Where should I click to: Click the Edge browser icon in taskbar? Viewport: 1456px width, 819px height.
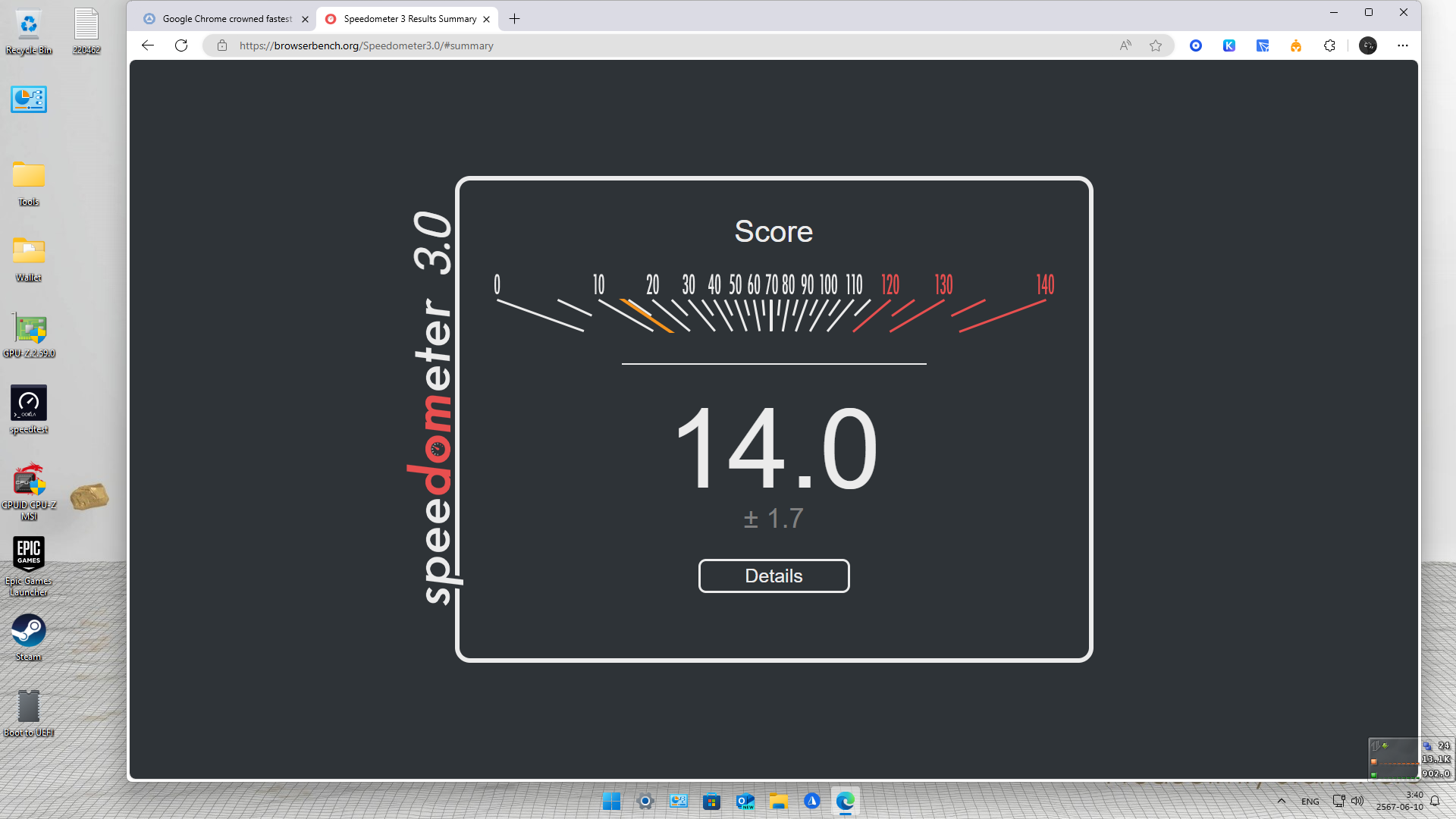pyautogui.click(x=845, y=801)
